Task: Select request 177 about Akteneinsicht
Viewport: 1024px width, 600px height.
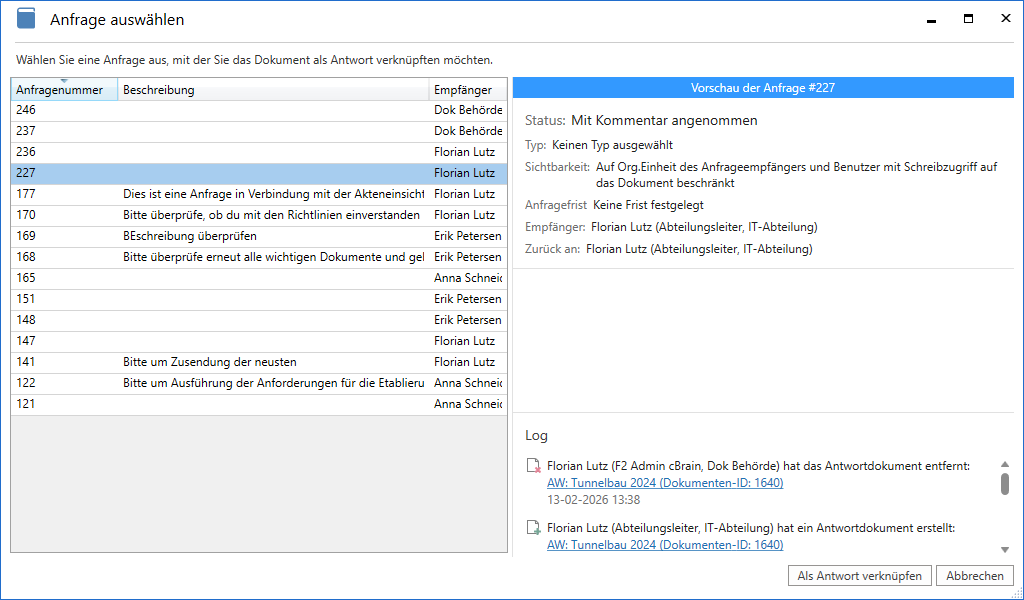Action: (259, 194)
